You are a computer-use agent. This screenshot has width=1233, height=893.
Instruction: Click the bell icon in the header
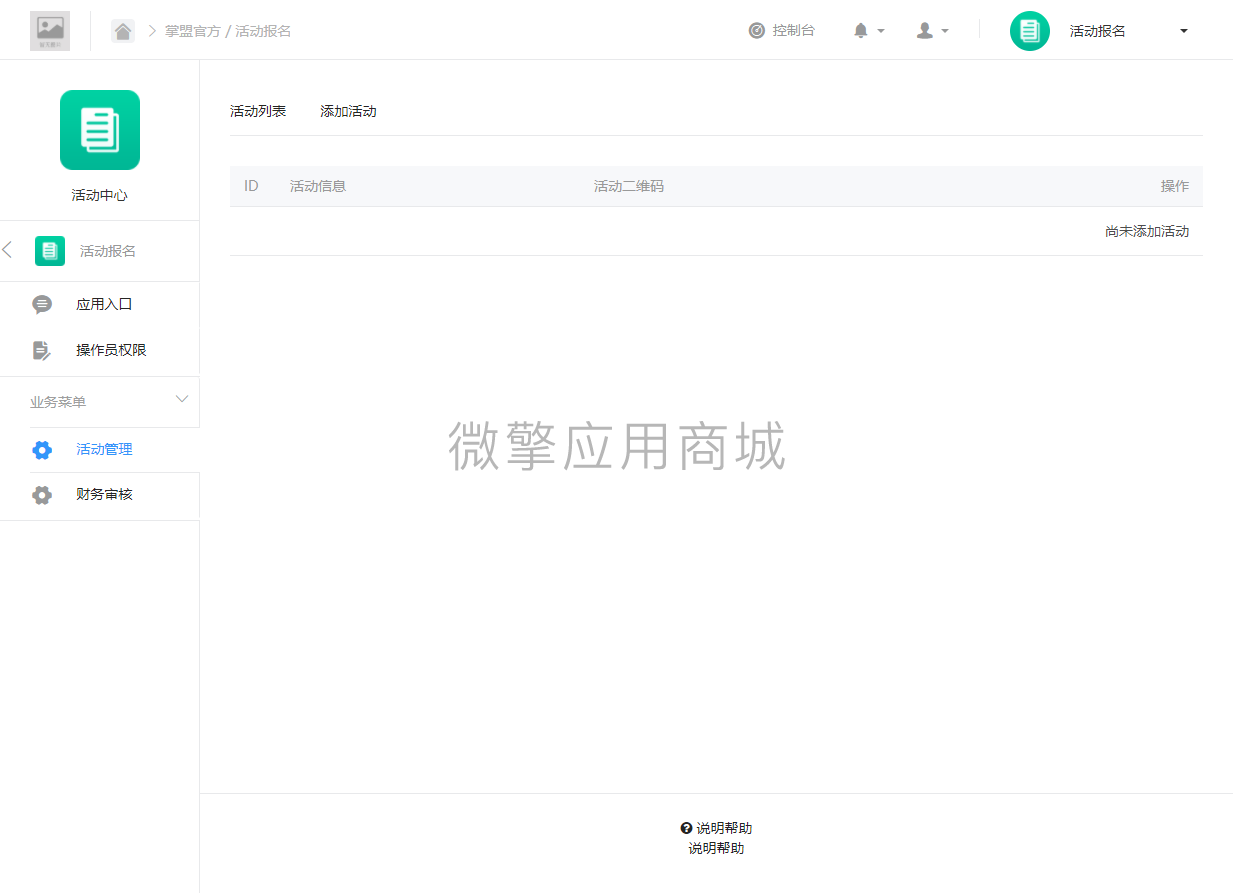(x=861, y=31)
